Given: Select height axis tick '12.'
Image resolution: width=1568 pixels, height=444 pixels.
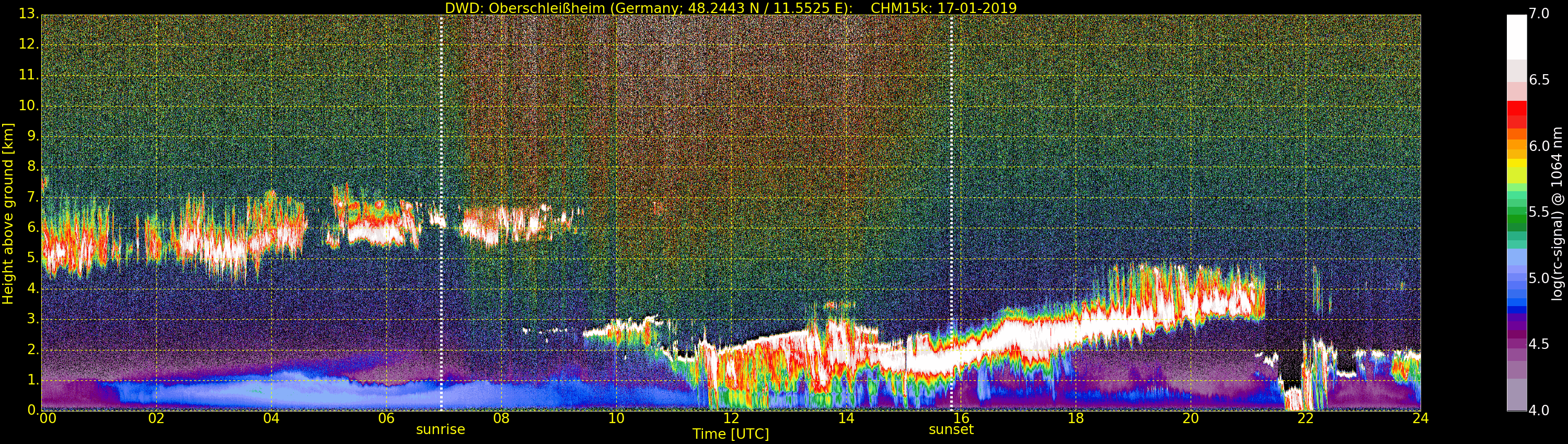Looking at the screenshot, I should coord(29,44).
